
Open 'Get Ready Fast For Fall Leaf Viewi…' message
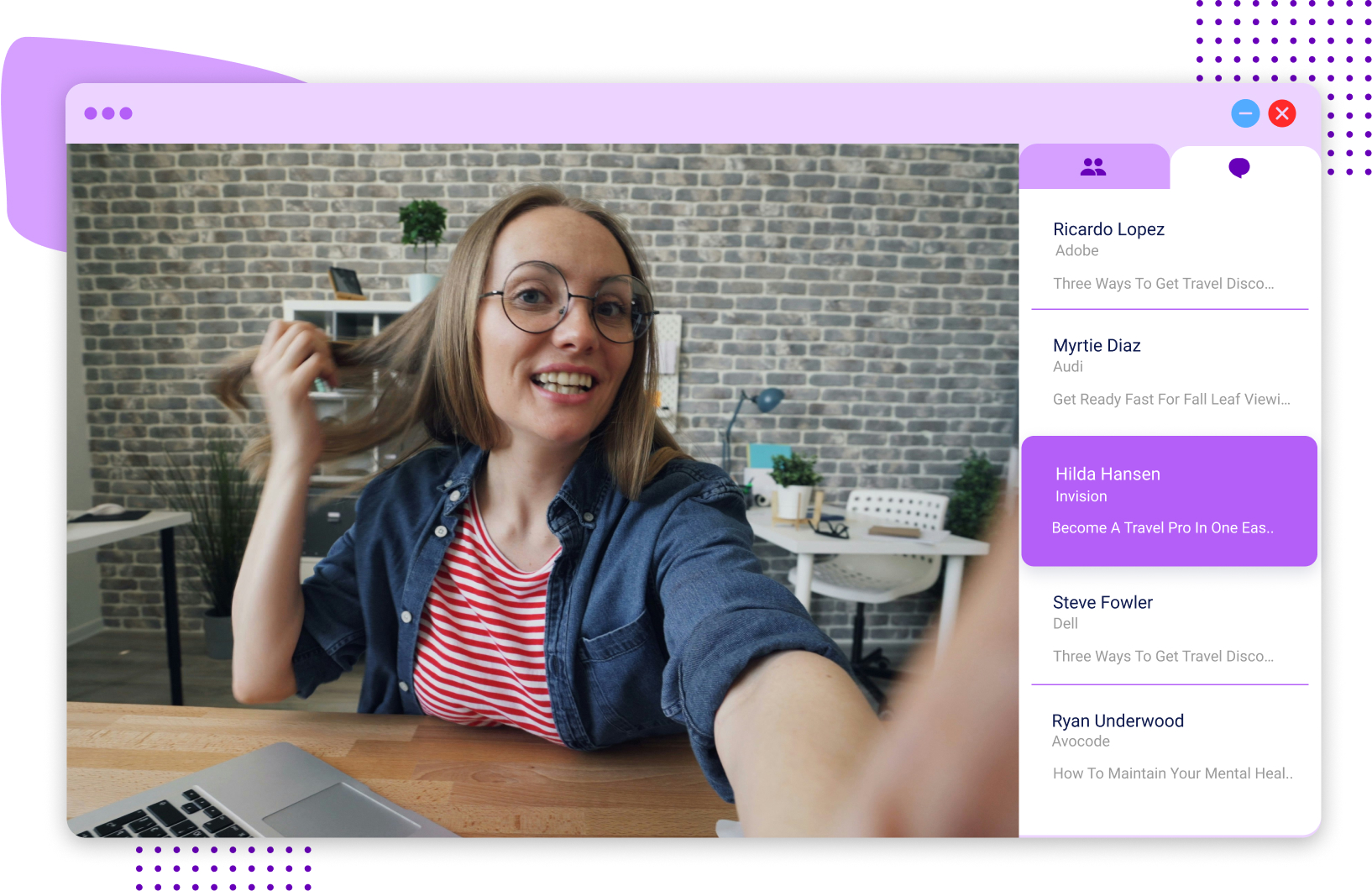click(1171, 400)
